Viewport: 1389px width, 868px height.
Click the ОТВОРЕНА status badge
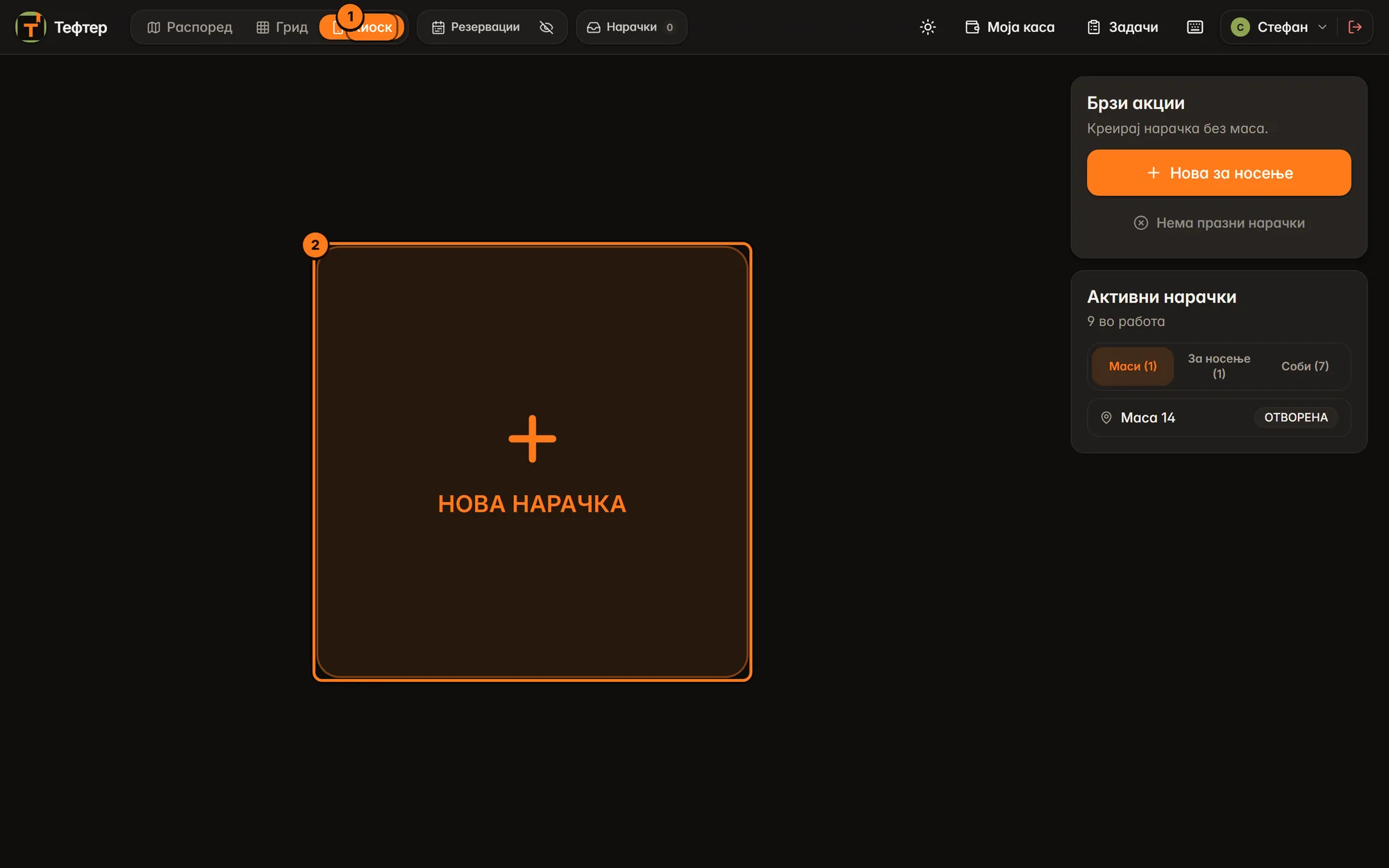click(x=1296, y=417)
